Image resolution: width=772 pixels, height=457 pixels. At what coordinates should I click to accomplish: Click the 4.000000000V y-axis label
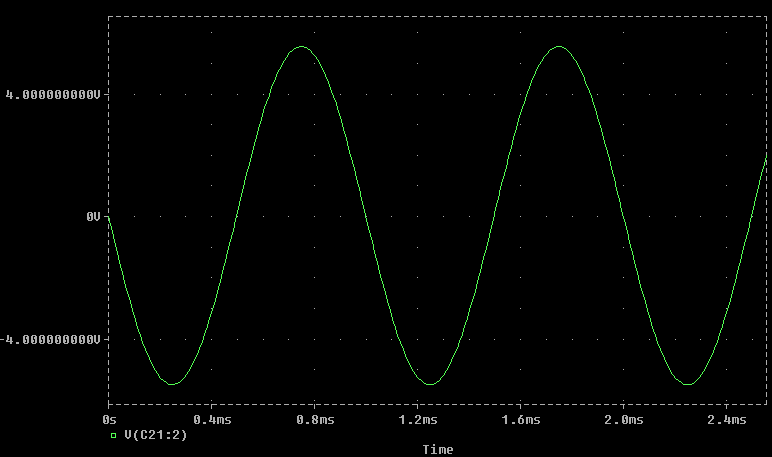53,95
